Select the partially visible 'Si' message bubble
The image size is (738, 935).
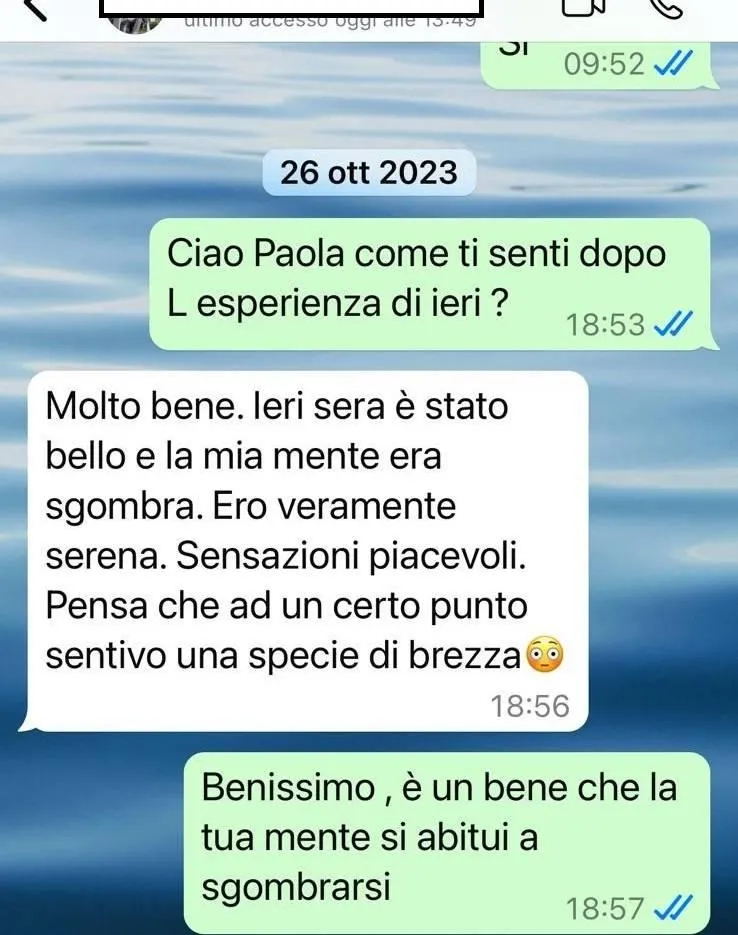[x=596, y=66]
